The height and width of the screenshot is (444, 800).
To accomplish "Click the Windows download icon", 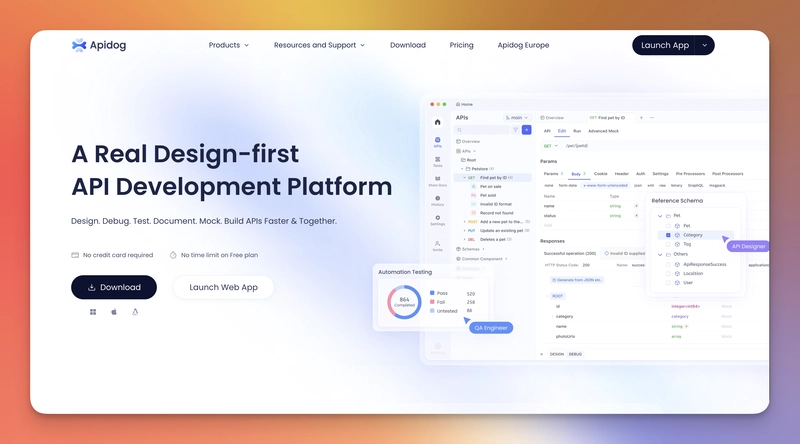I will point(93,312).
